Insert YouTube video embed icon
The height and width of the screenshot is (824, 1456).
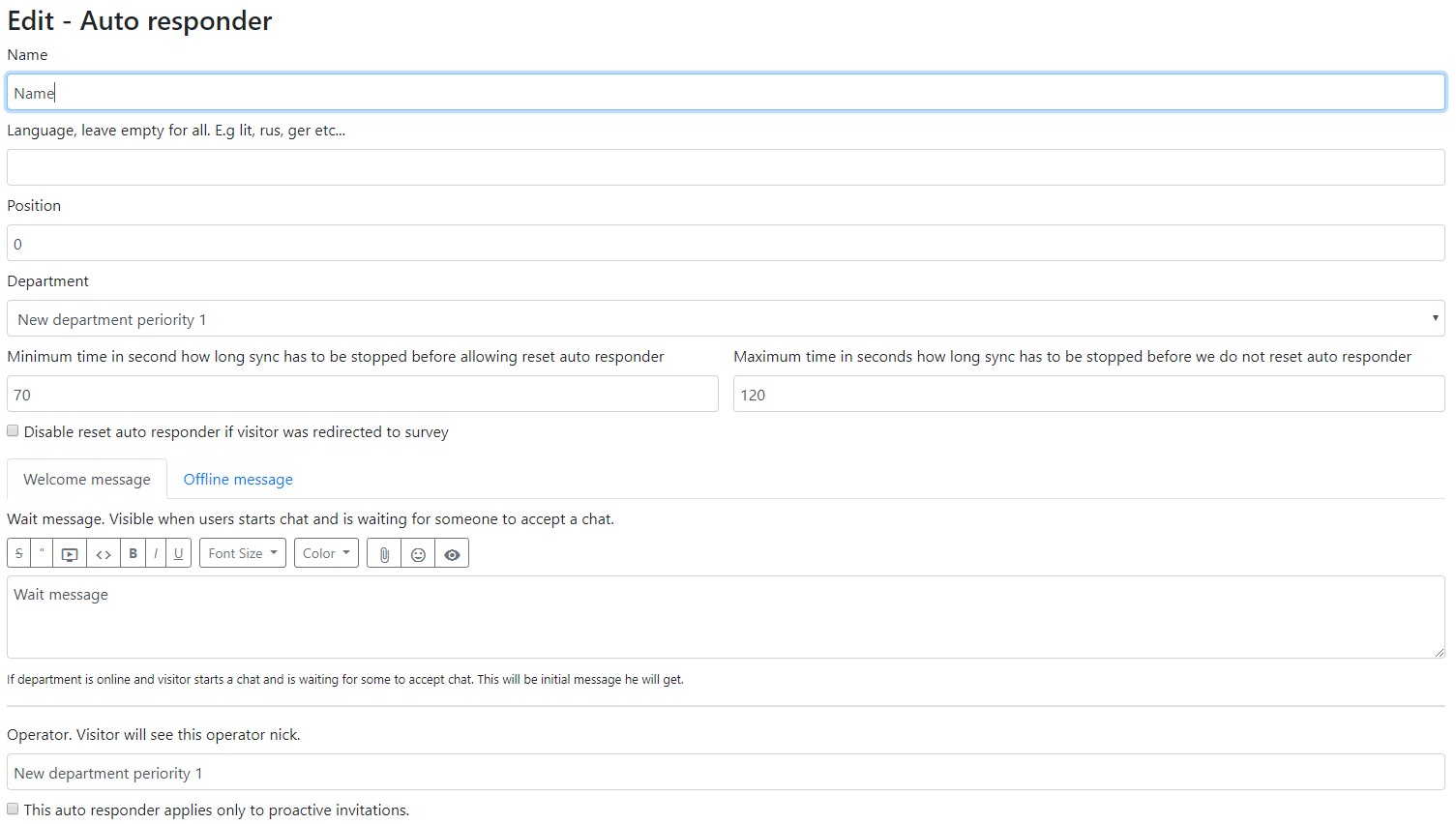pyautogui.click(x=70, y=553)
